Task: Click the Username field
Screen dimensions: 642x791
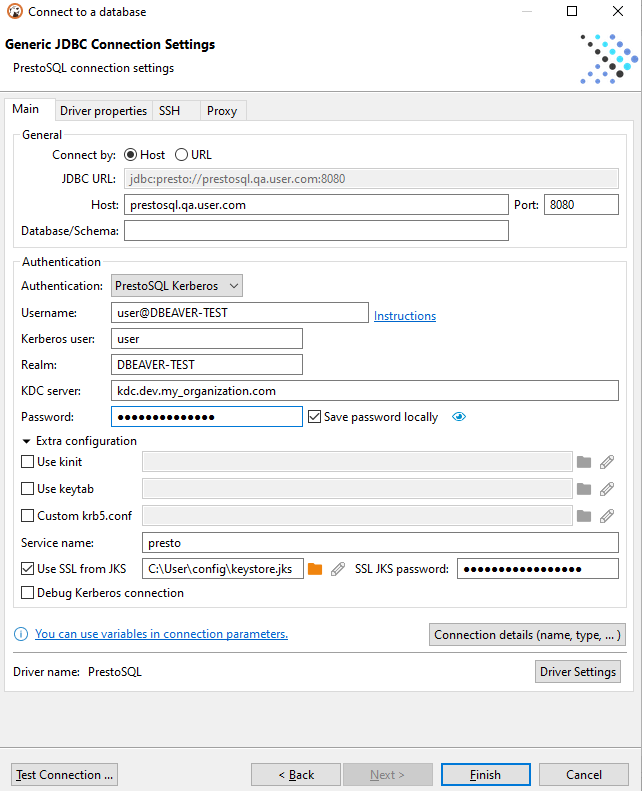Action: [240, 313]
